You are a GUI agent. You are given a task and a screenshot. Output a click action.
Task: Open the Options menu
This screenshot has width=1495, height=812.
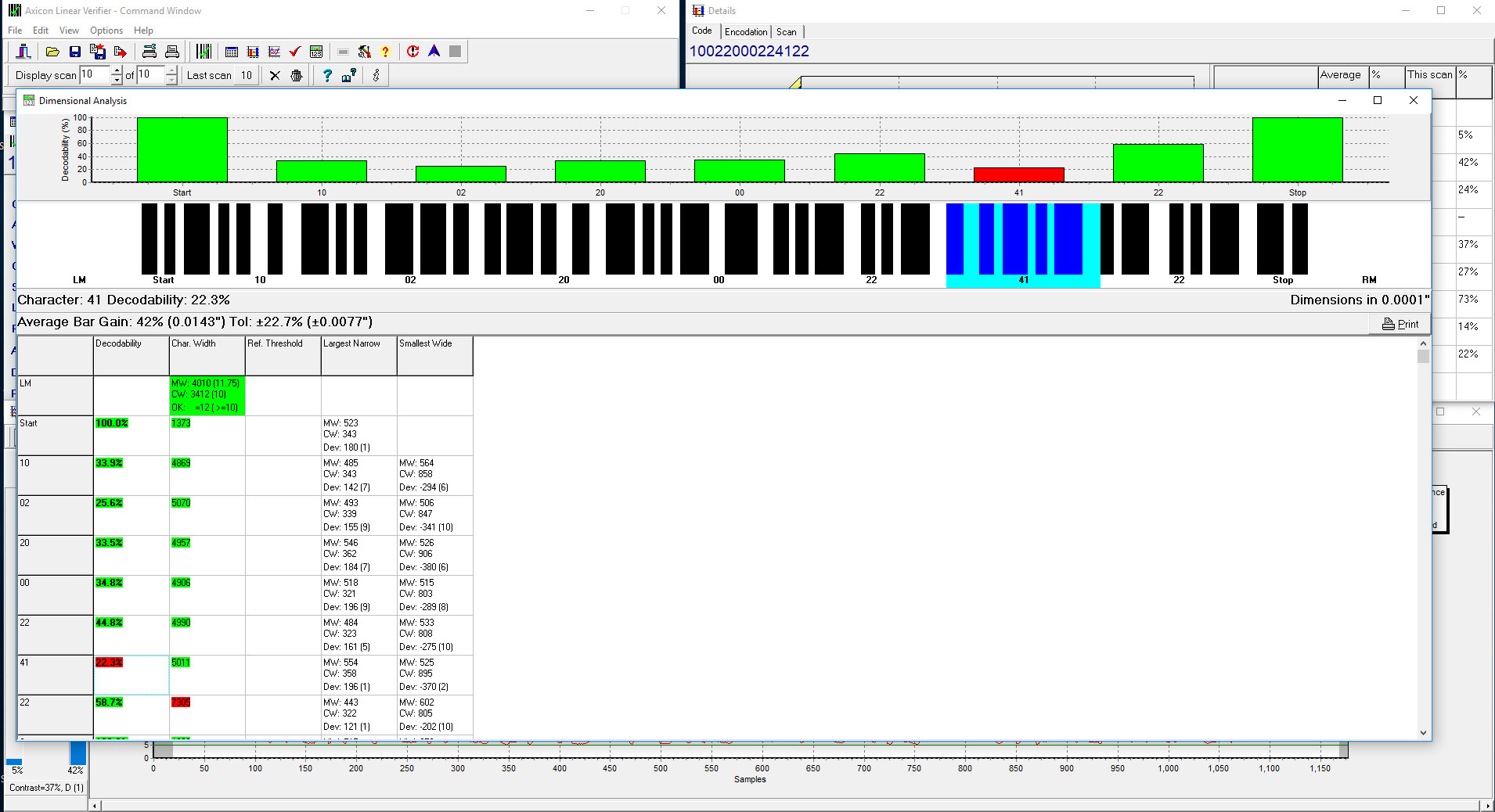point(106,31)
